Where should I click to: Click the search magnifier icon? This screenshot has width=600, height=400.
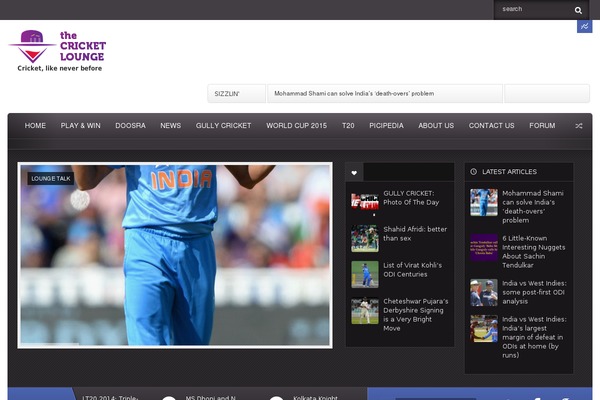click(x=578, y=10)
